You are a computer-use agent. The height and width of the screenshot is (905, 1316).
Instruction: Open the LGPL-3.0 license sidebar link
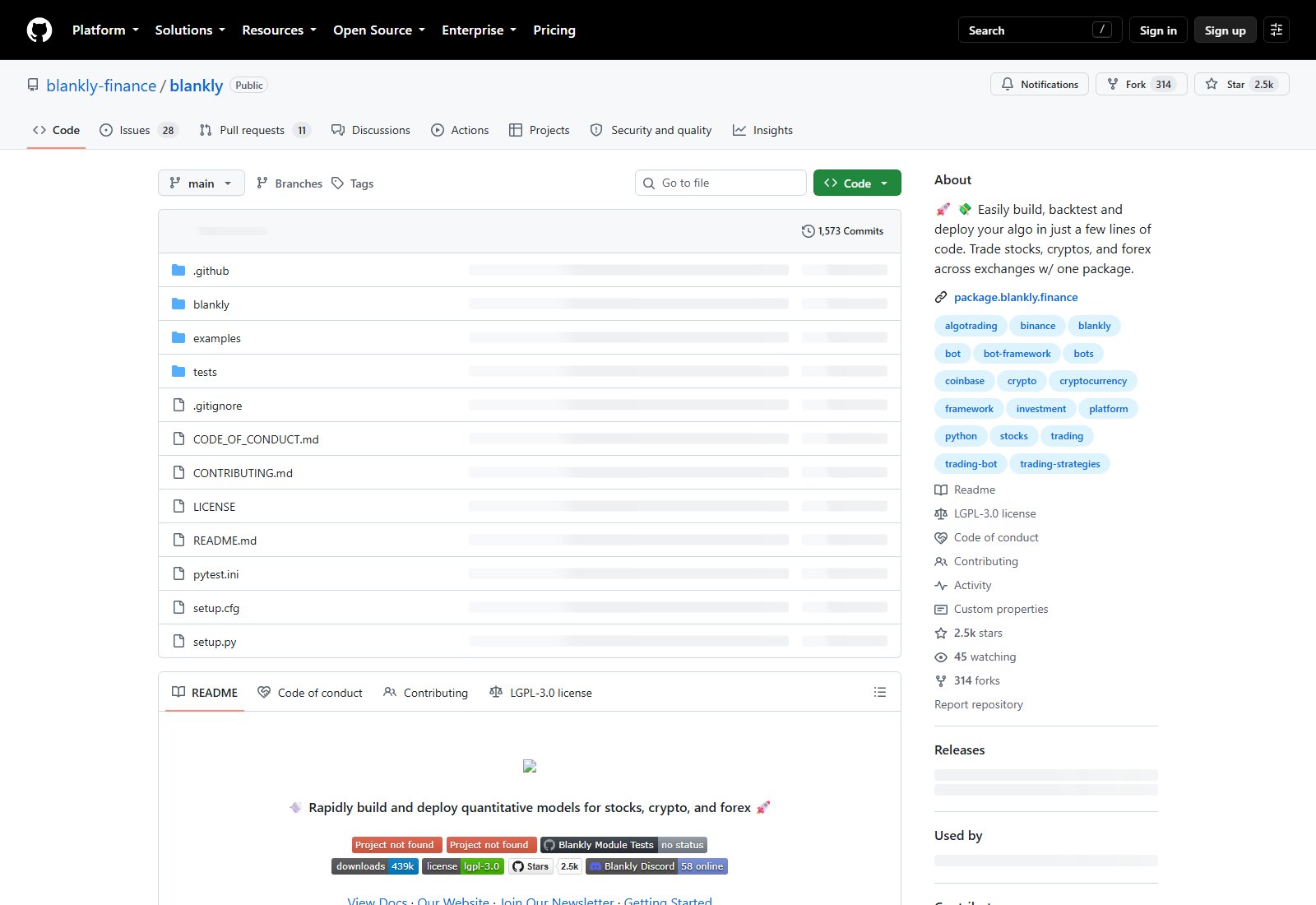985,513
